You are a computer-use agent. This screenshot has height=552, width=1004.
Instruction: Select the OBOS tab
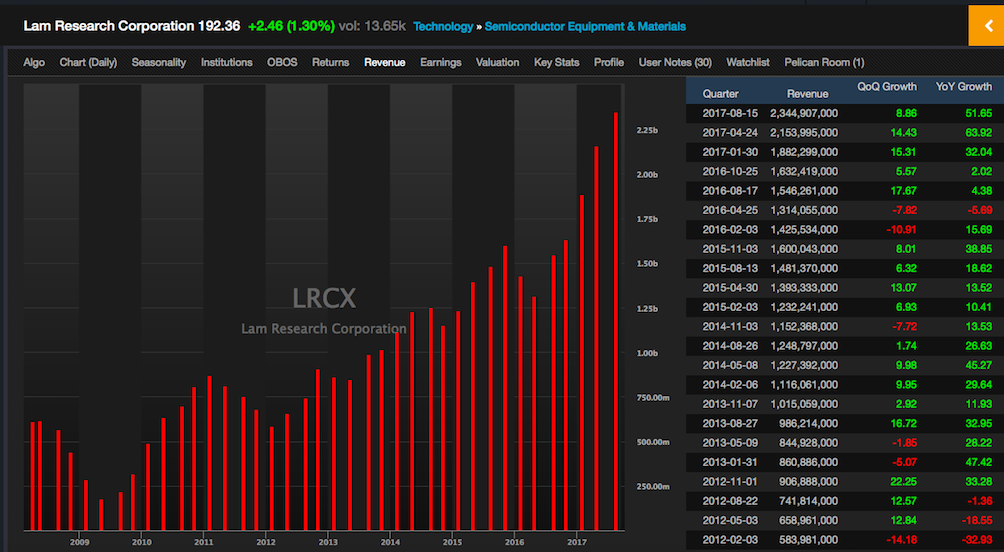tap(282, 62)
